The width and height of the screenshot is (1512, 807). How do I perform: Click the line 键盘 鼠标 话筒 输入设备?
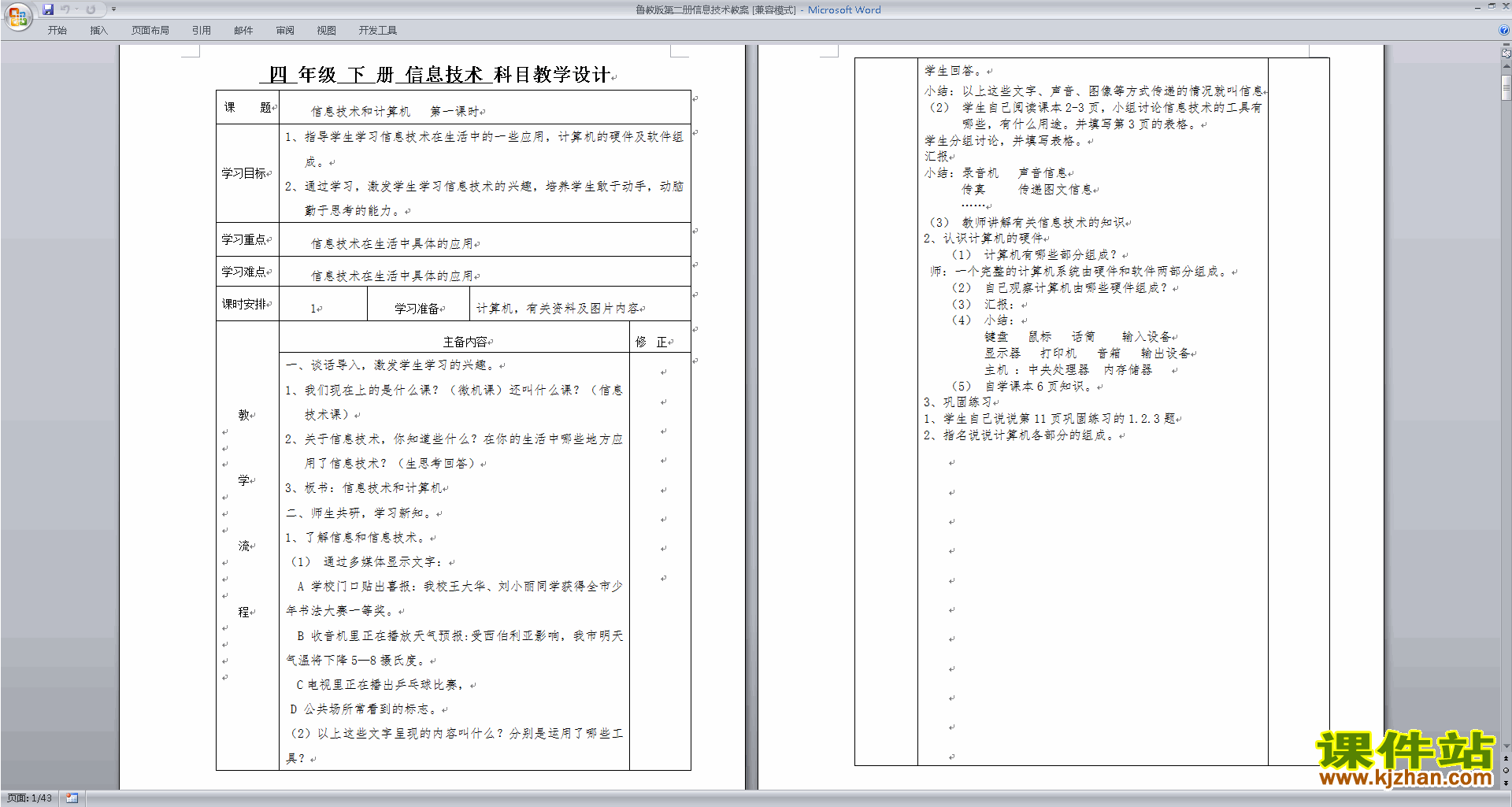[x=1080, y=337]
